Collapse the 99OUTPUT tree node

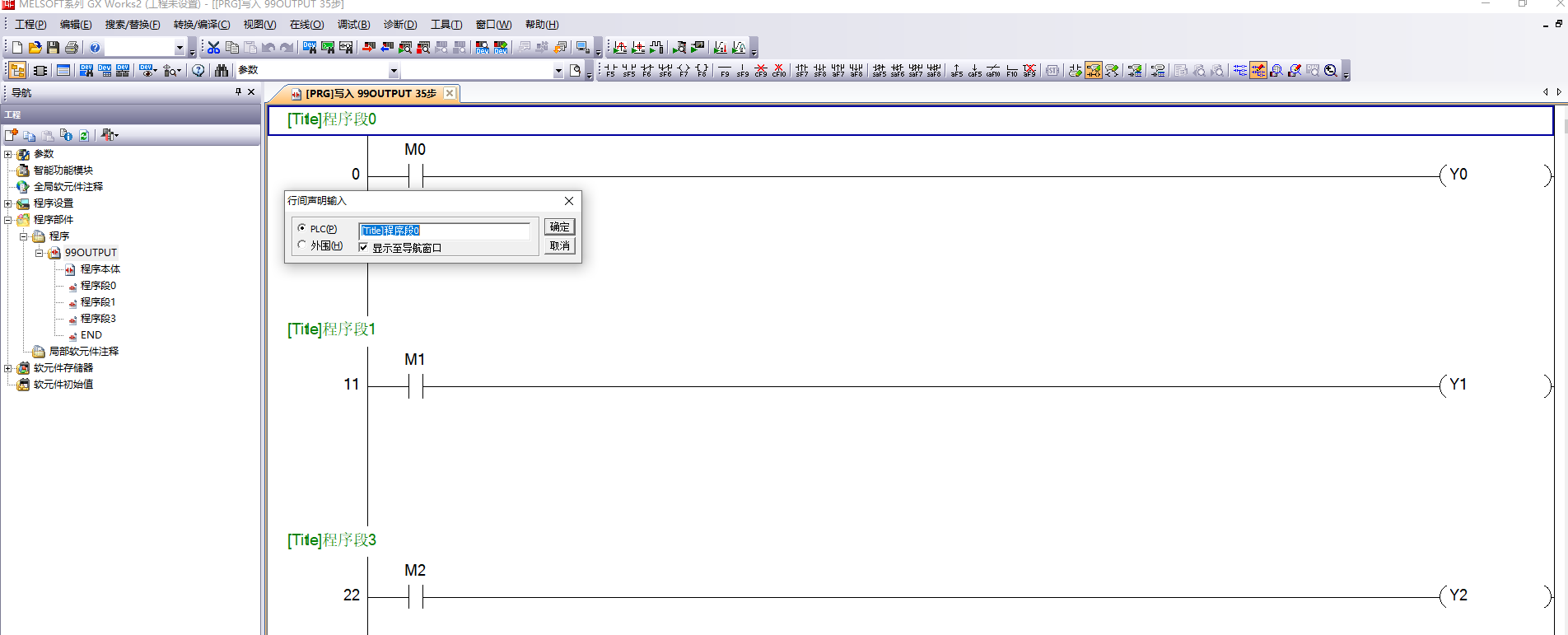39,253
